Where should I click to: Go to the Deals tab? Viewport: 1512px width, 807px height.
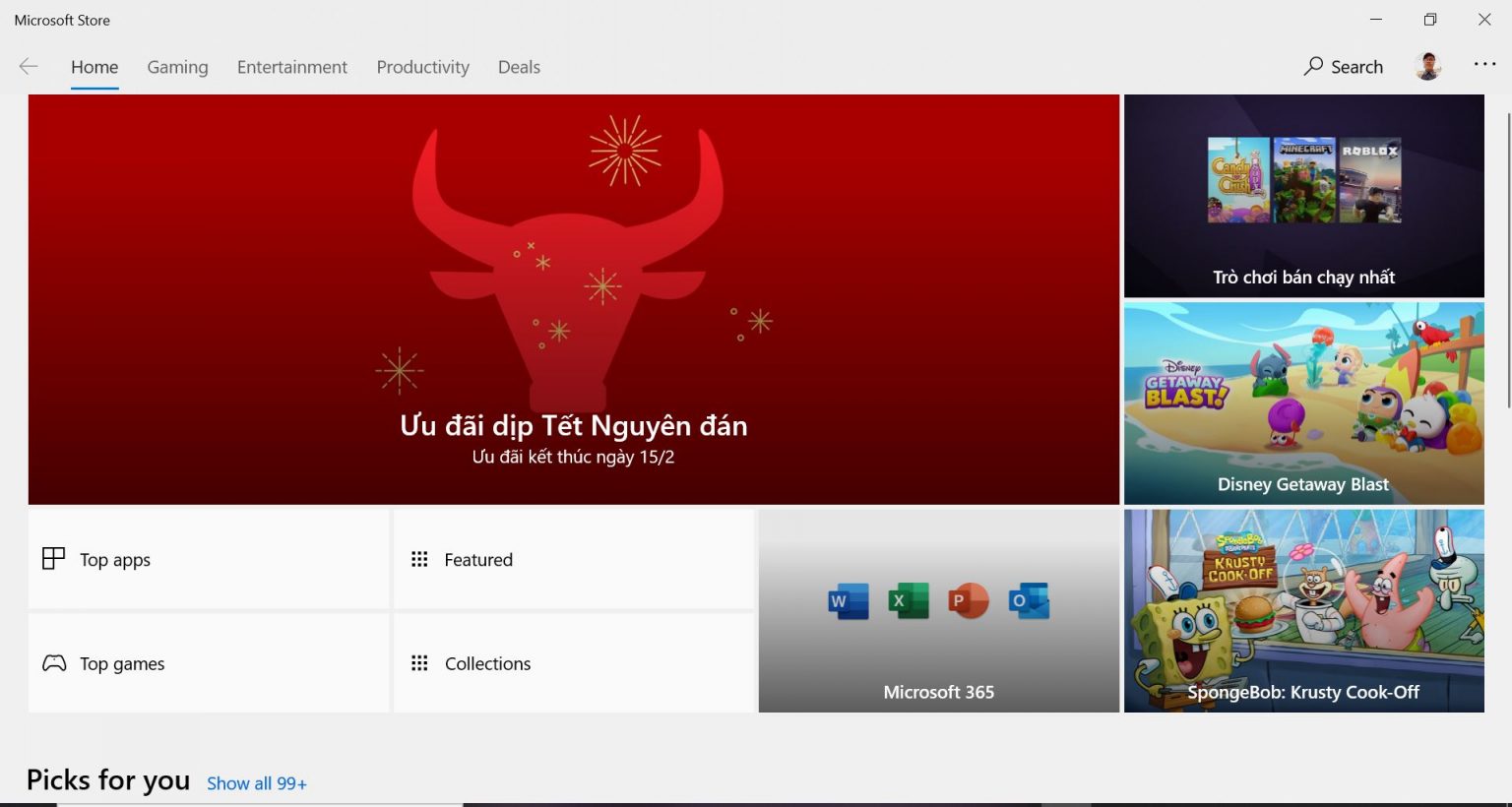pyautogui.click(x=519, y=67)
